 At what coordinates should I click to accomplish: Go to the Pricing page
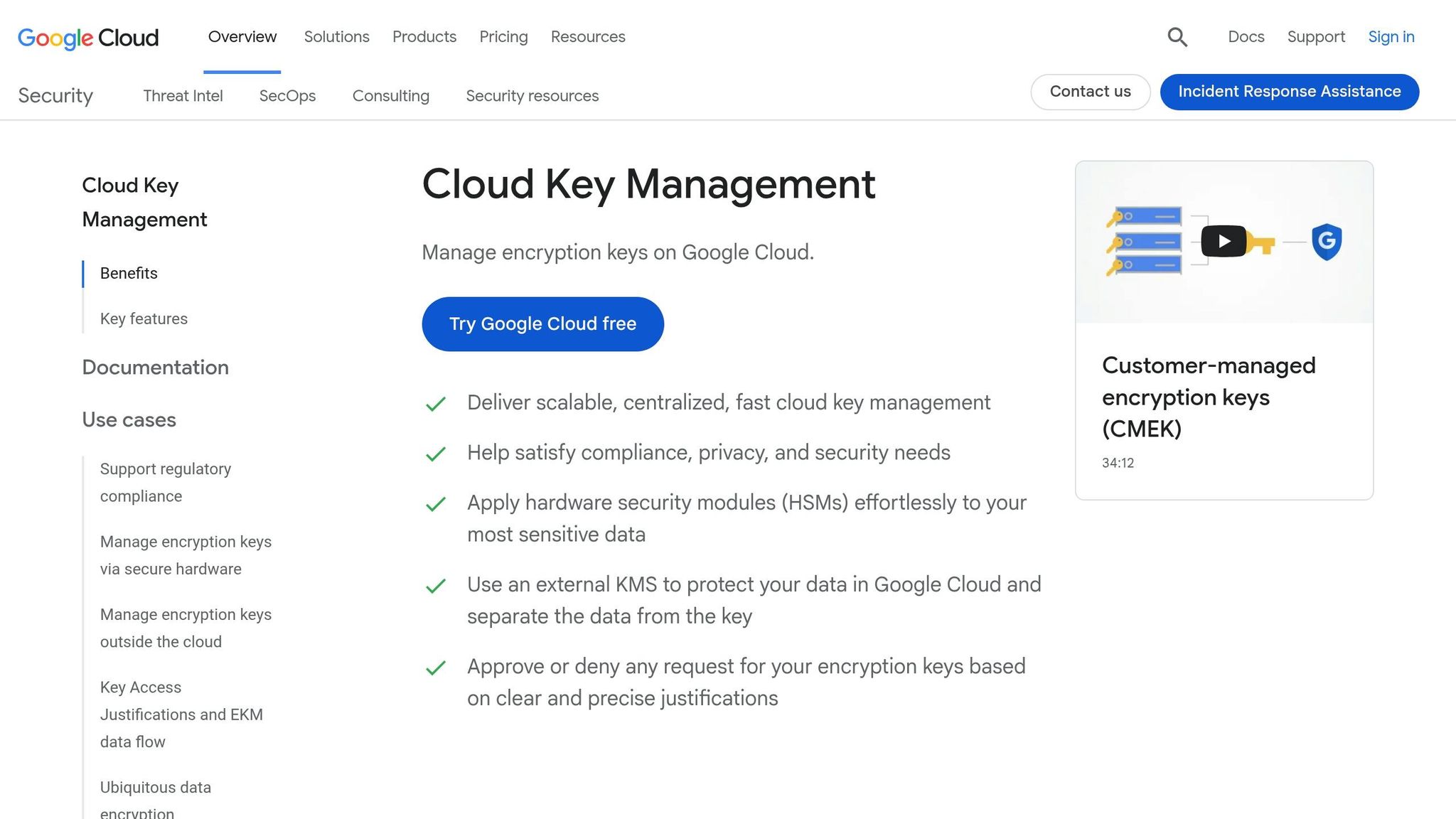[x=503, y=37]
